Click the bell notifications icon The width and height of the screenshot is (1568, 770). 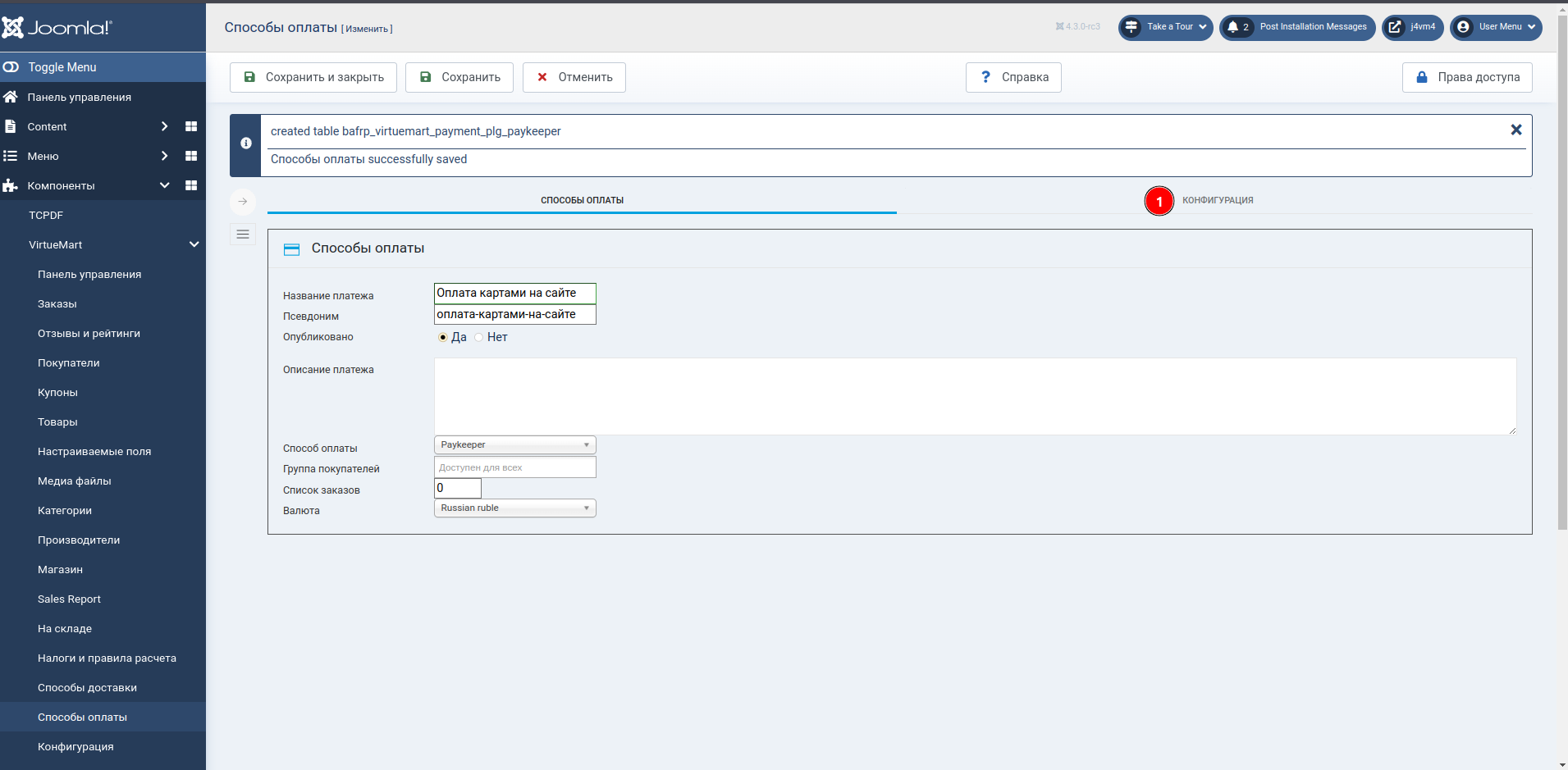tap(1232, 27)
